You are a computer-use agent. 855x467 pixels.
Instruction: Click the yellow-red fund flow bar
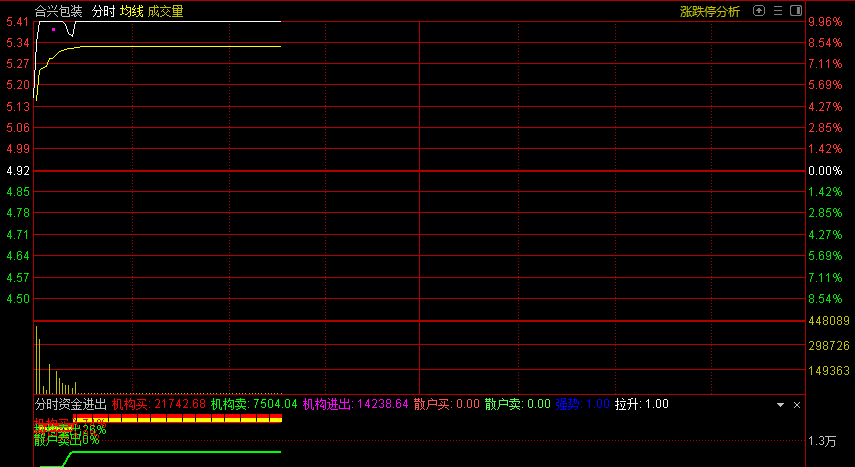click(178, 419)
